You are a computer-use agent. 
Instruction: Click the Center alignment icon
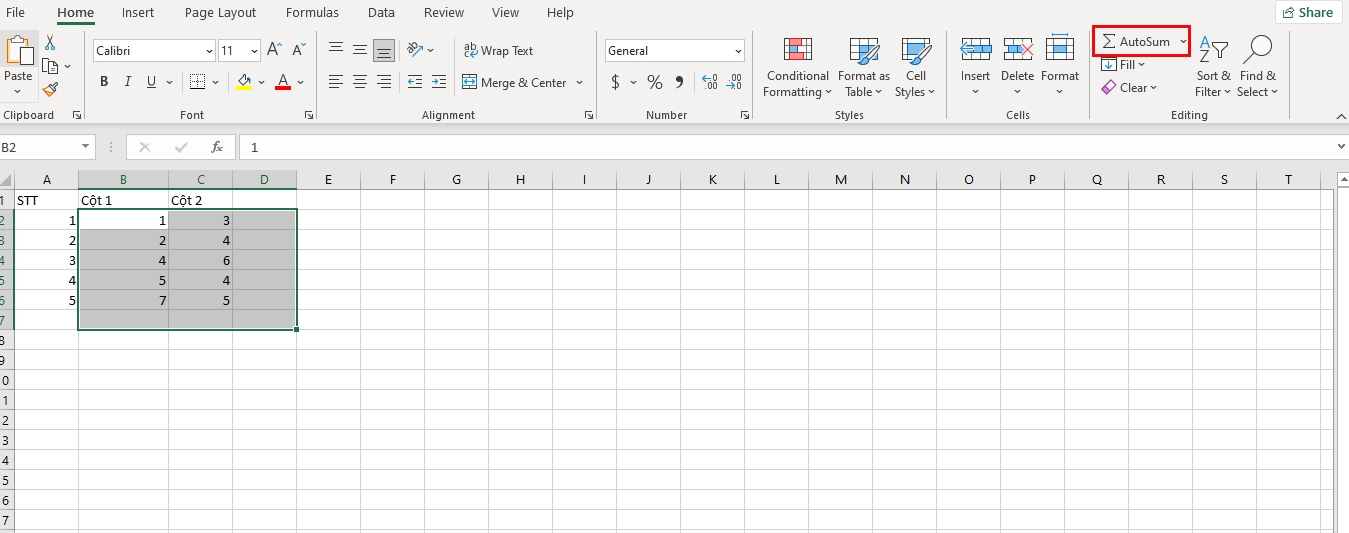coord(360,82)
